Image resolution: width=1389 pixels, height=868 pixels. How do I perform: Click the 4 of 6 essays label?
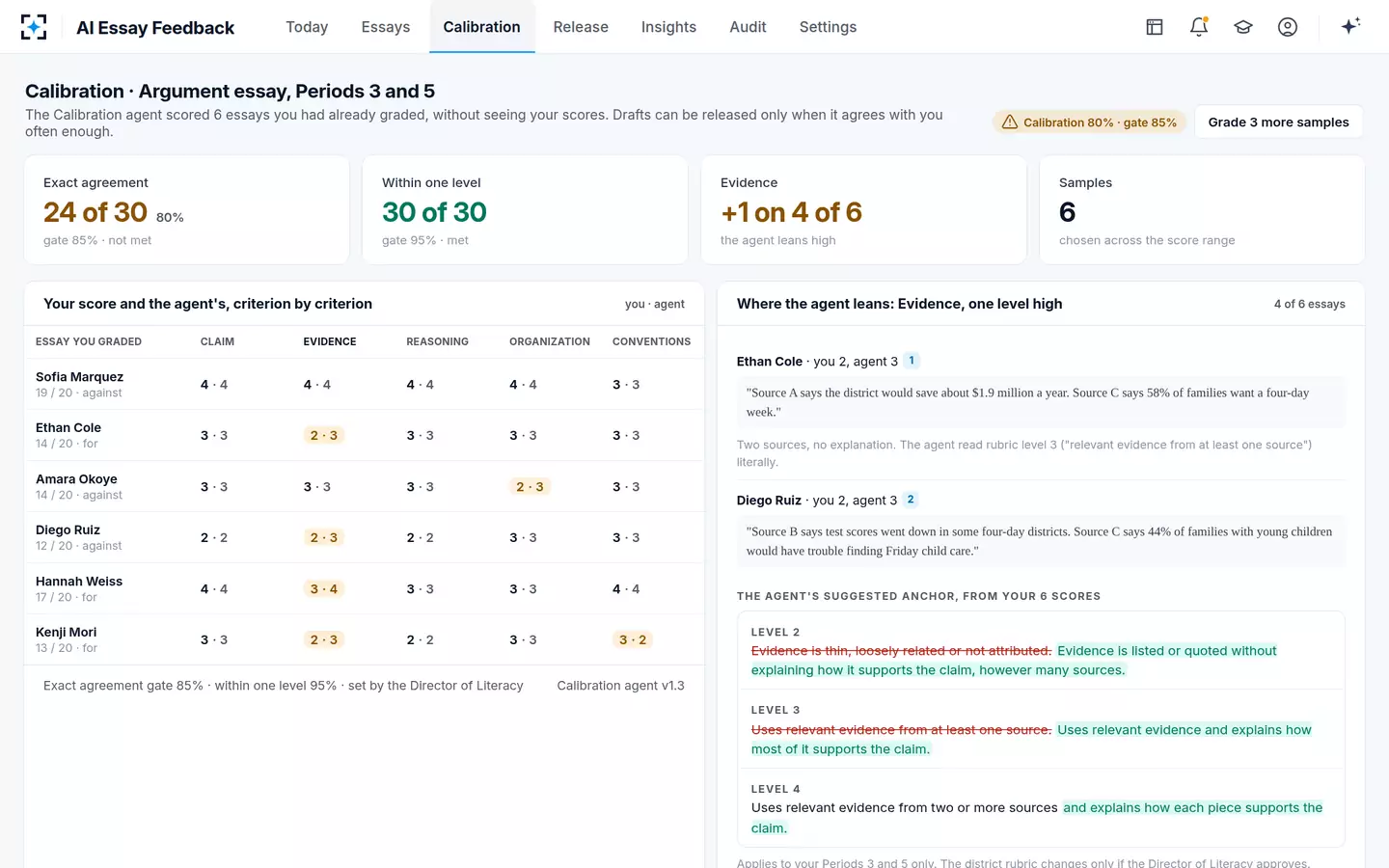click(x=1309, y=304)
